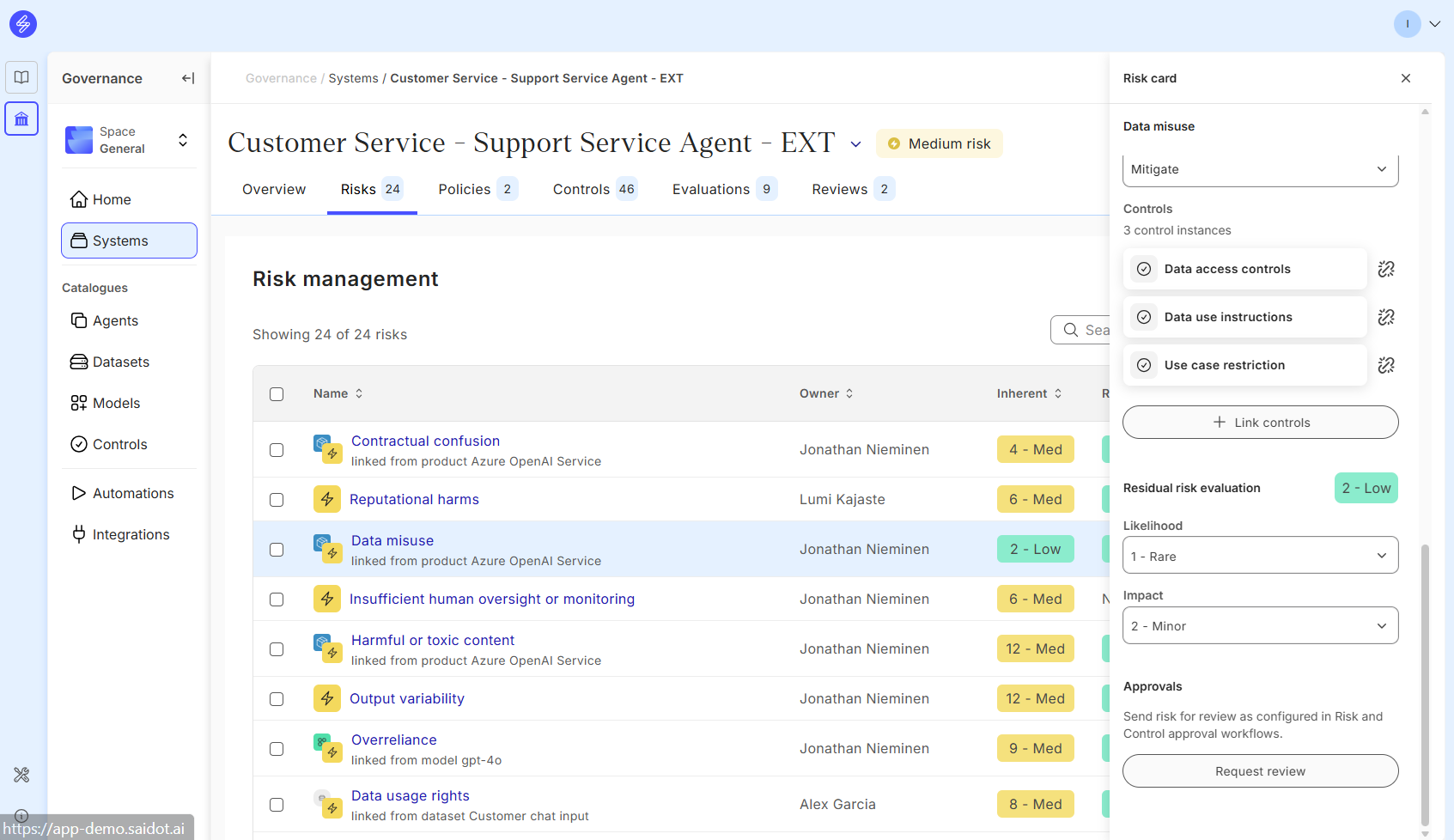Click the tools icon at bottom left
This screenshot has height=840, width=1454.
[21, 775]
